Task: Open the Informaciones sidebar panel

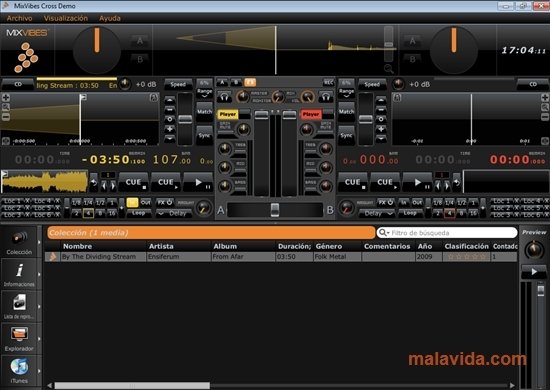Action: [19, 274]
